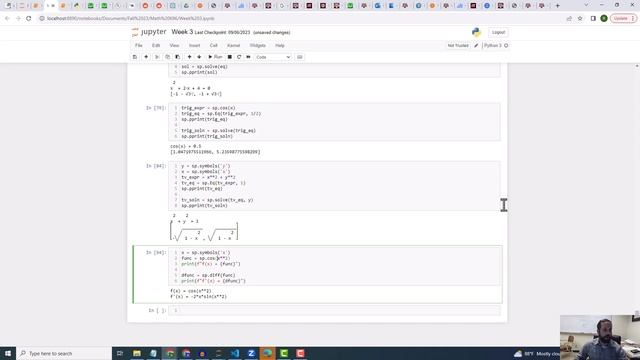Cut the selected cell with scissors icon
640x360 pixels.
[x=157, y=57]
